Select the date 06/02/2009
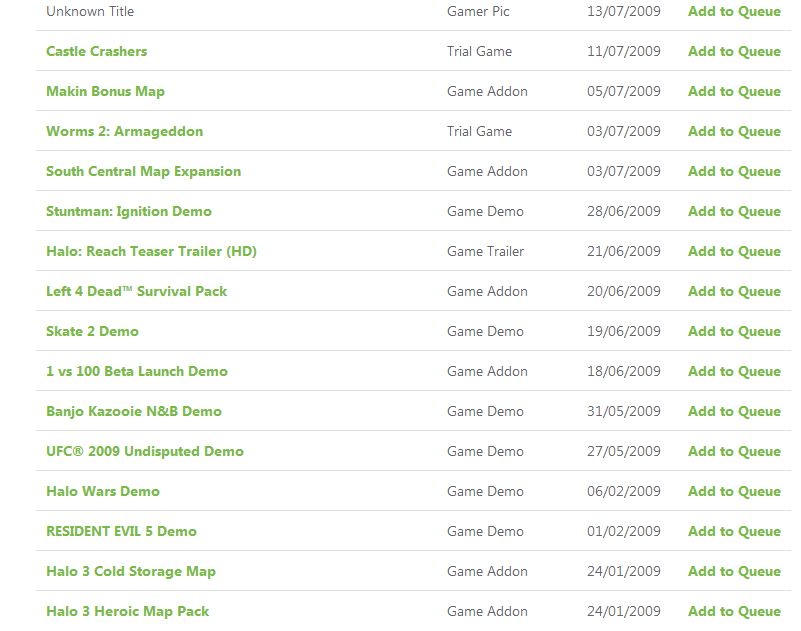Image resolution: width=801 pixels, height=631 pixels. (624, 491)
